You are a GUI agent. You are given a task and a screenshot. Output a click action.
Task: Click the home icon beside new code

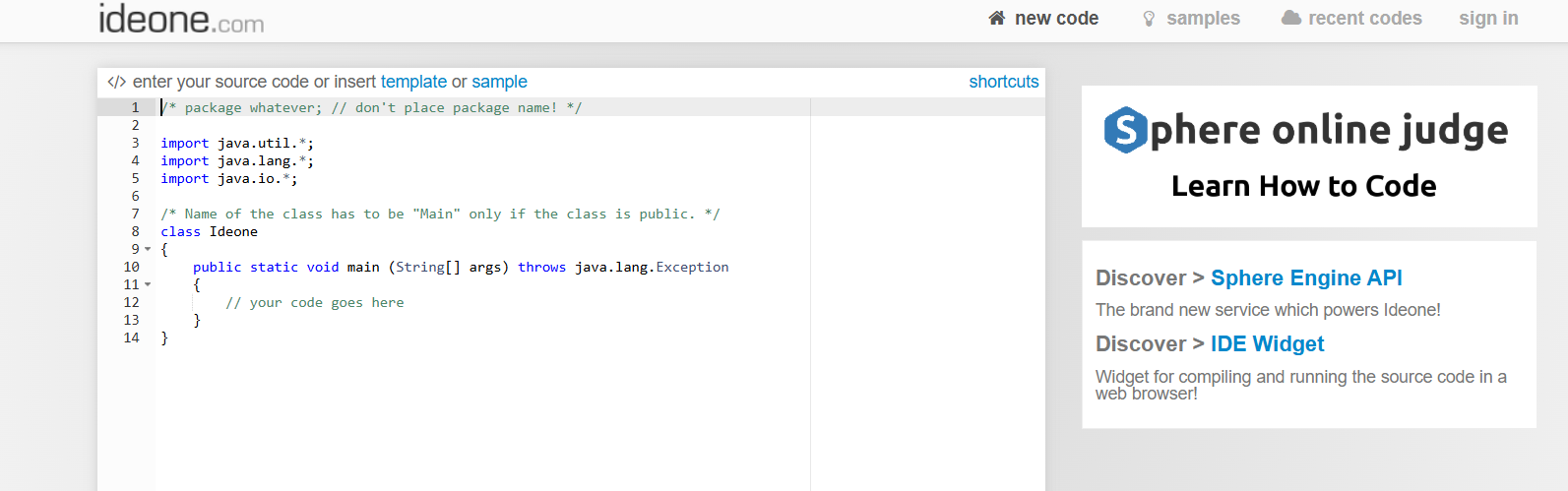click(x=997, y=18)
